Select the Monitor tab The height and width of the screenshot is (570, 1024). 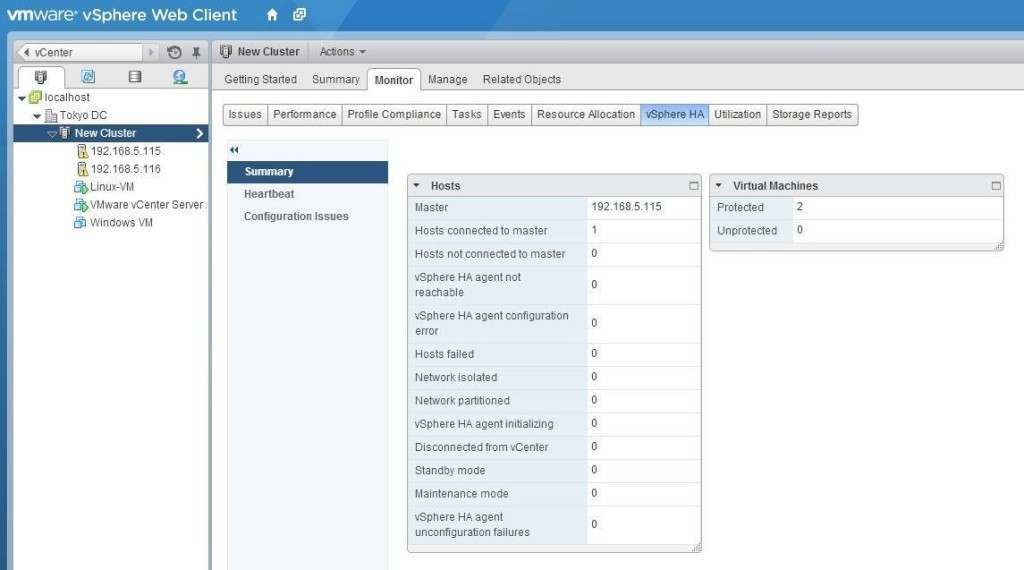(394, 80)
